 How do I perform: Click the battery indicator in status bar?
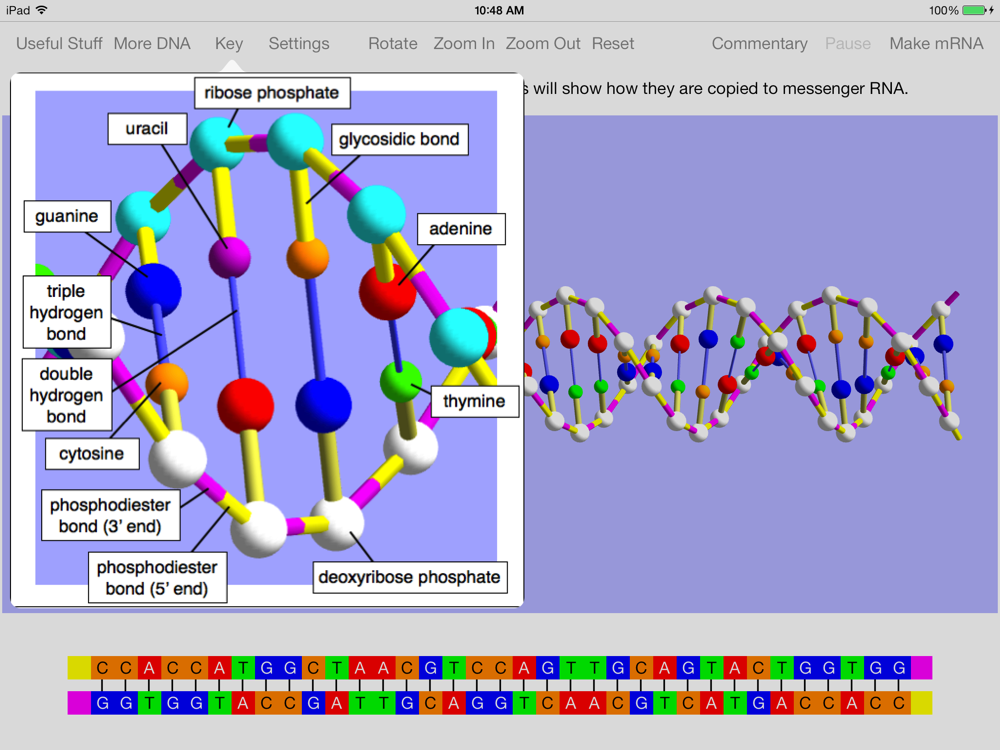[x=975, y=10]
